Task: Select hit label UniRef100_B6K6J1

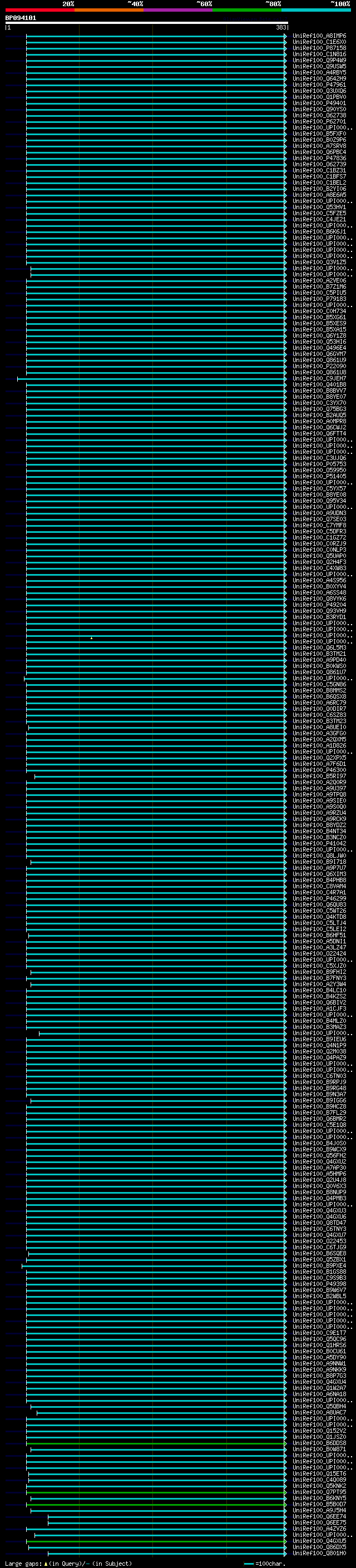Action: tap(319, 232)
